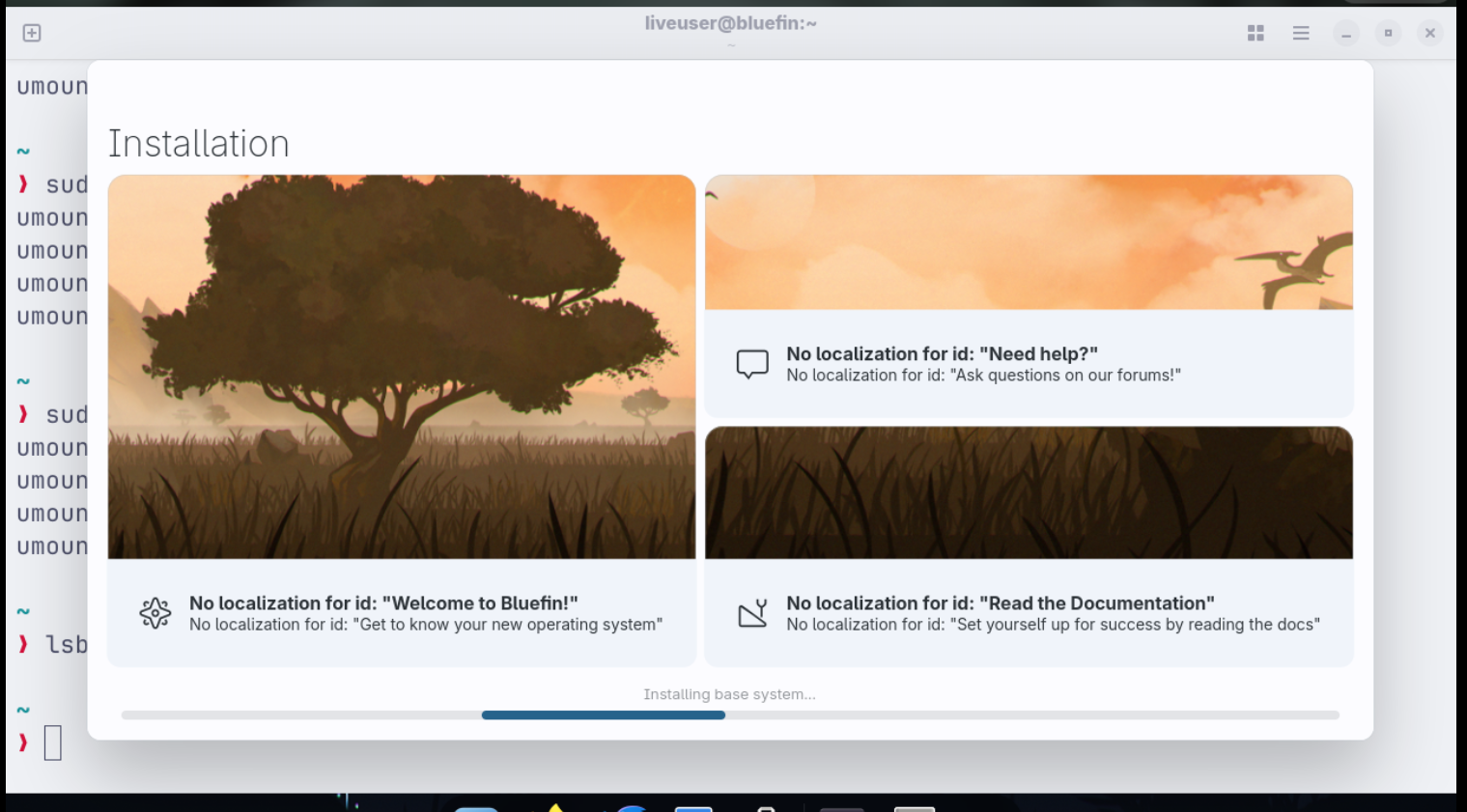Select the pterodactyl sky image above Need help

1029,242
